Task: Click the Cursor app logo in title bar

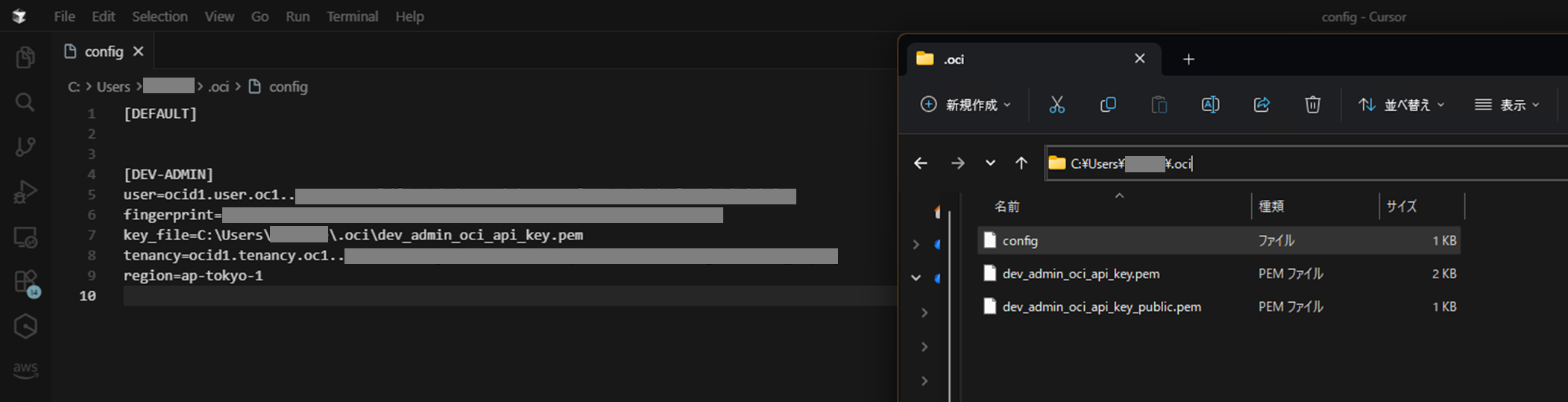Action: (x=19, y=16)
